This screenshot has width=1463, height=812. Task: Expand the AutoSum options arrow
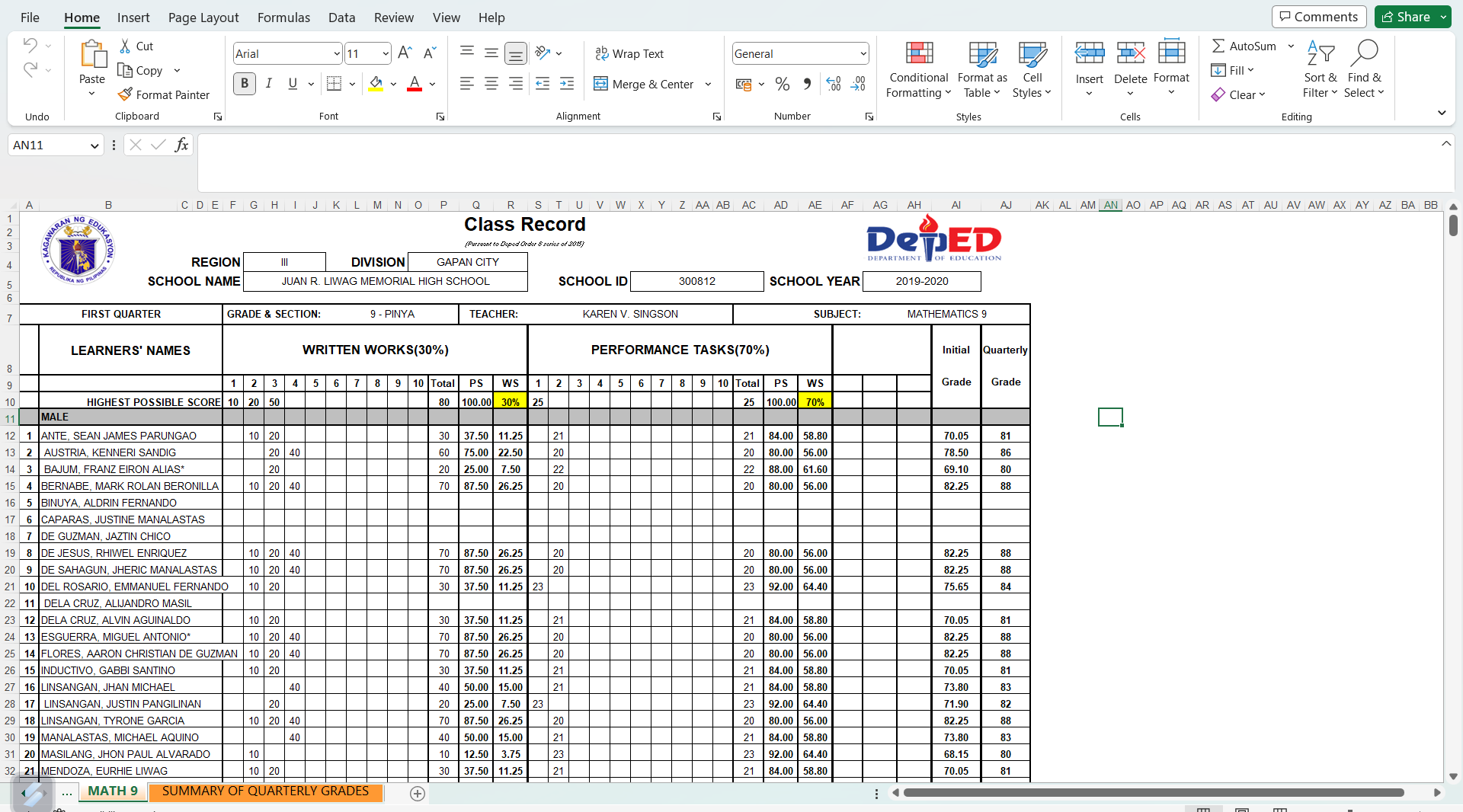click(1291, 46)
